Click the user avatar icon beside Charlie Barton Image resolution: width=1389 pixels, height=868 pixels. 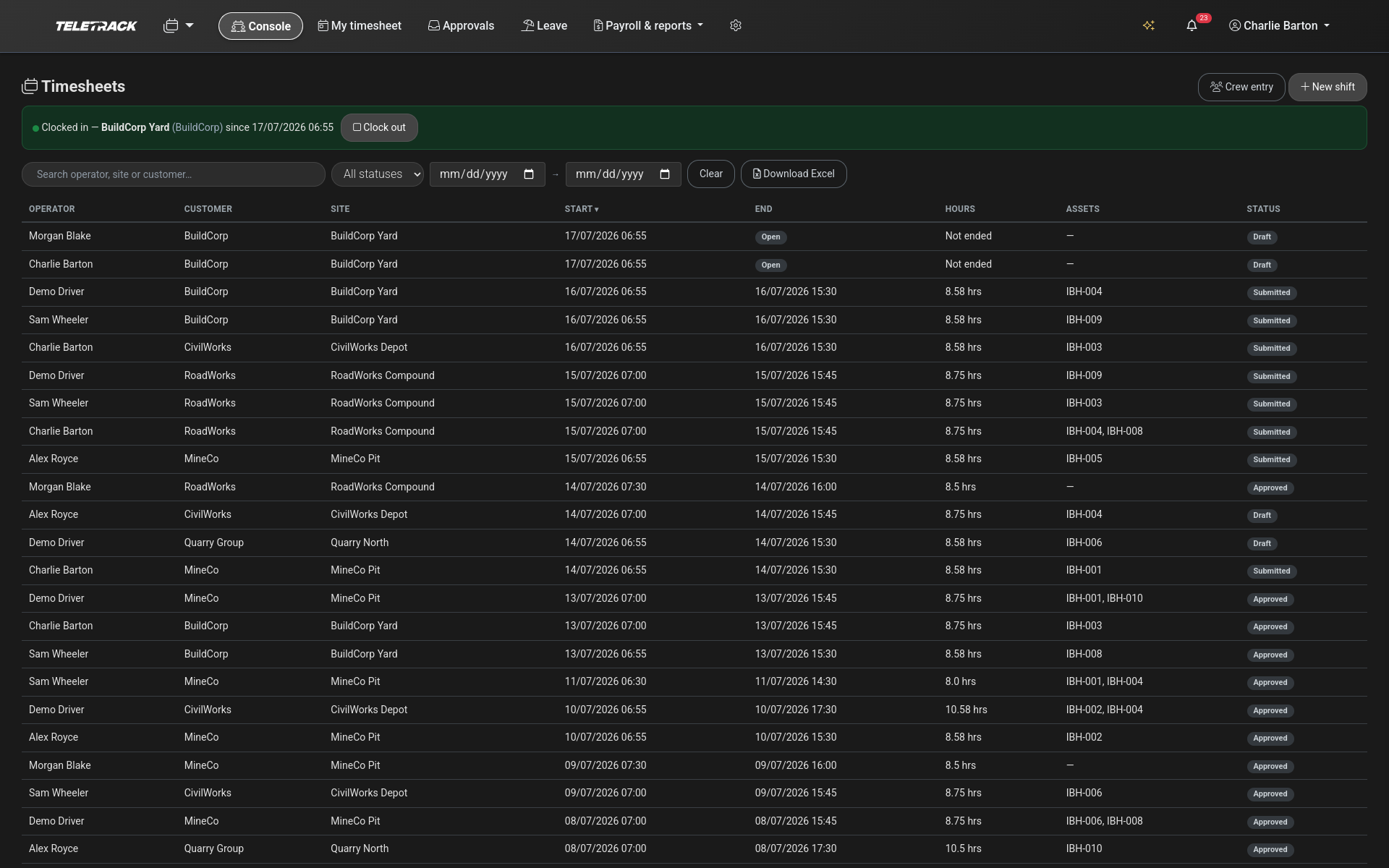tap(1235, 25)
